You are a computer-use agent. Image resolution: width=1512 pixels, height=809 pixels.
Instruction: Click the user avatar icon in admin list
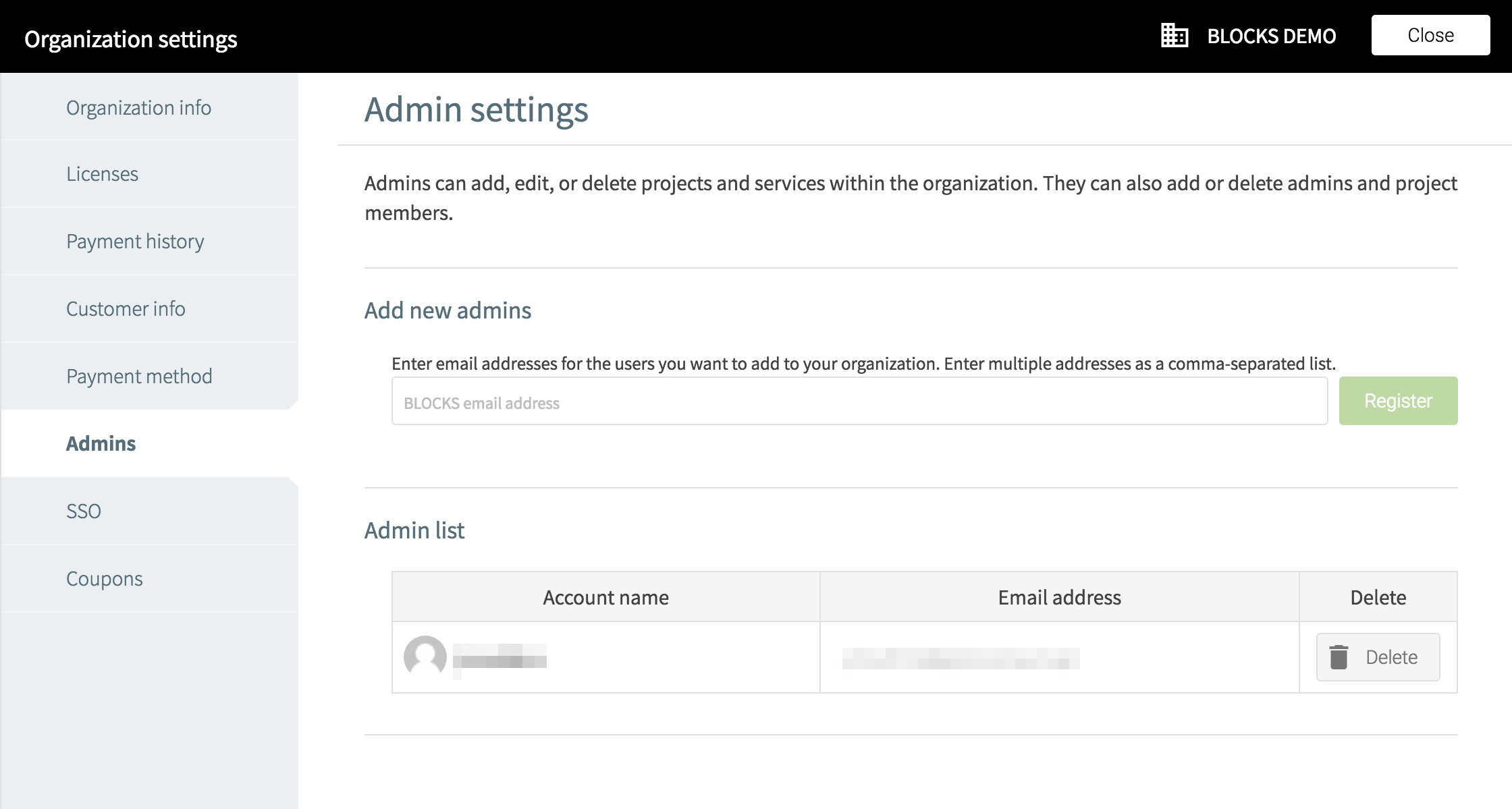coord(423,656)
